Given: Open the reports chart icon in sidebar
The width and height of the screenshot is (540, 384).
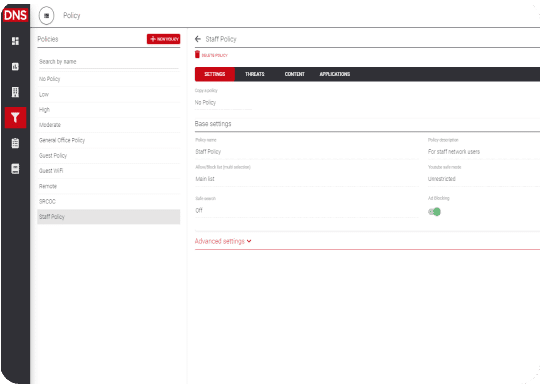Looking at the screenshot, I should point(15,66).
